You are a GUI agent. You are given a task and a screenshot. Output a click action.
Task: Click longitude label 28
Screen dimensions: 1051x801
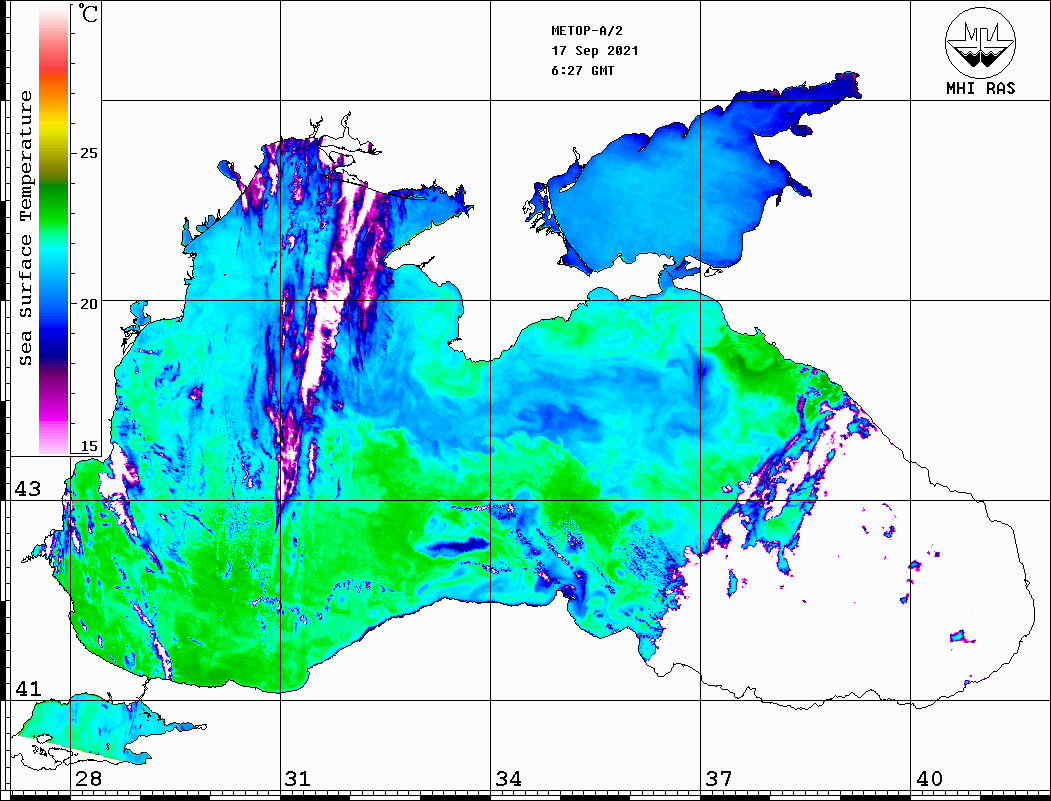click(x=88, y=779)
